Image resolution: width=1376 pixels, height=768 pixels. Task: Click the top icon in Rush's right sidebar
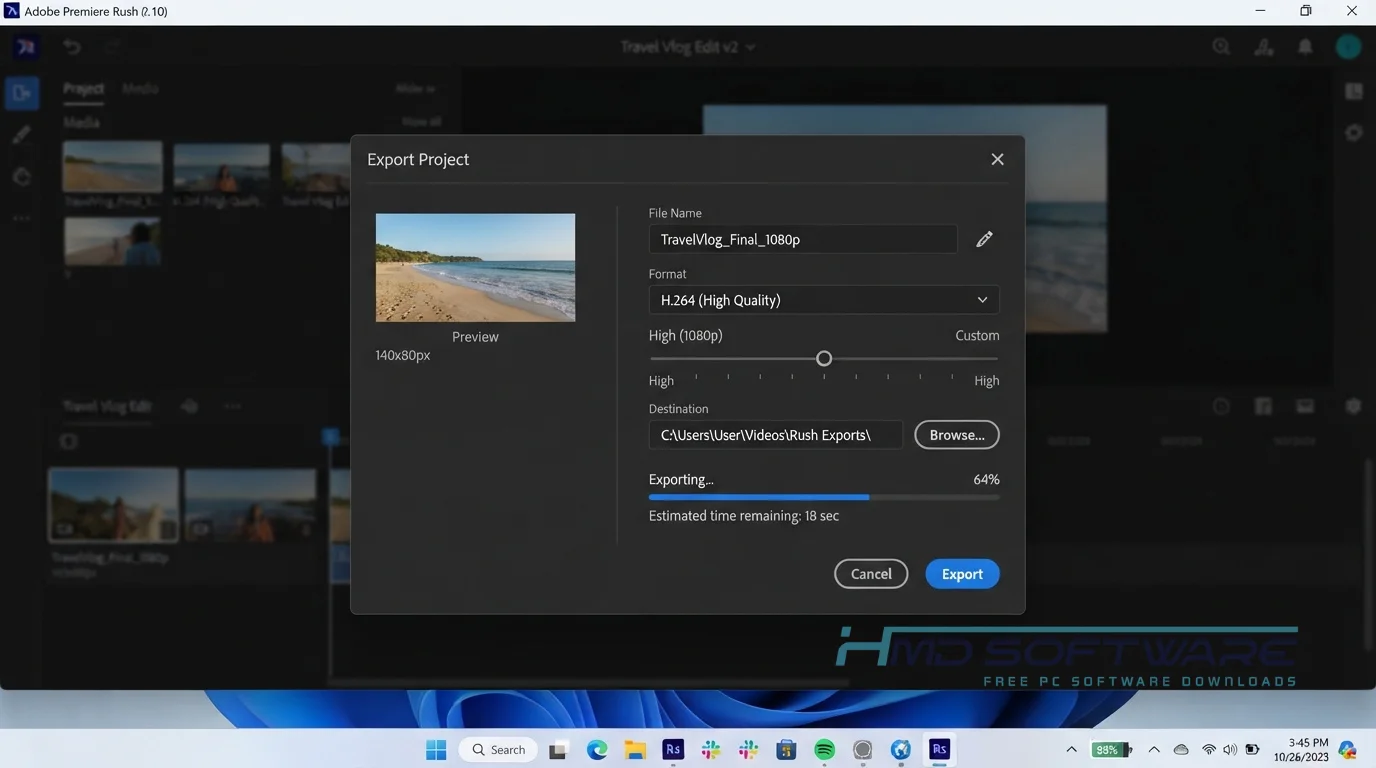coord(1354,92)
